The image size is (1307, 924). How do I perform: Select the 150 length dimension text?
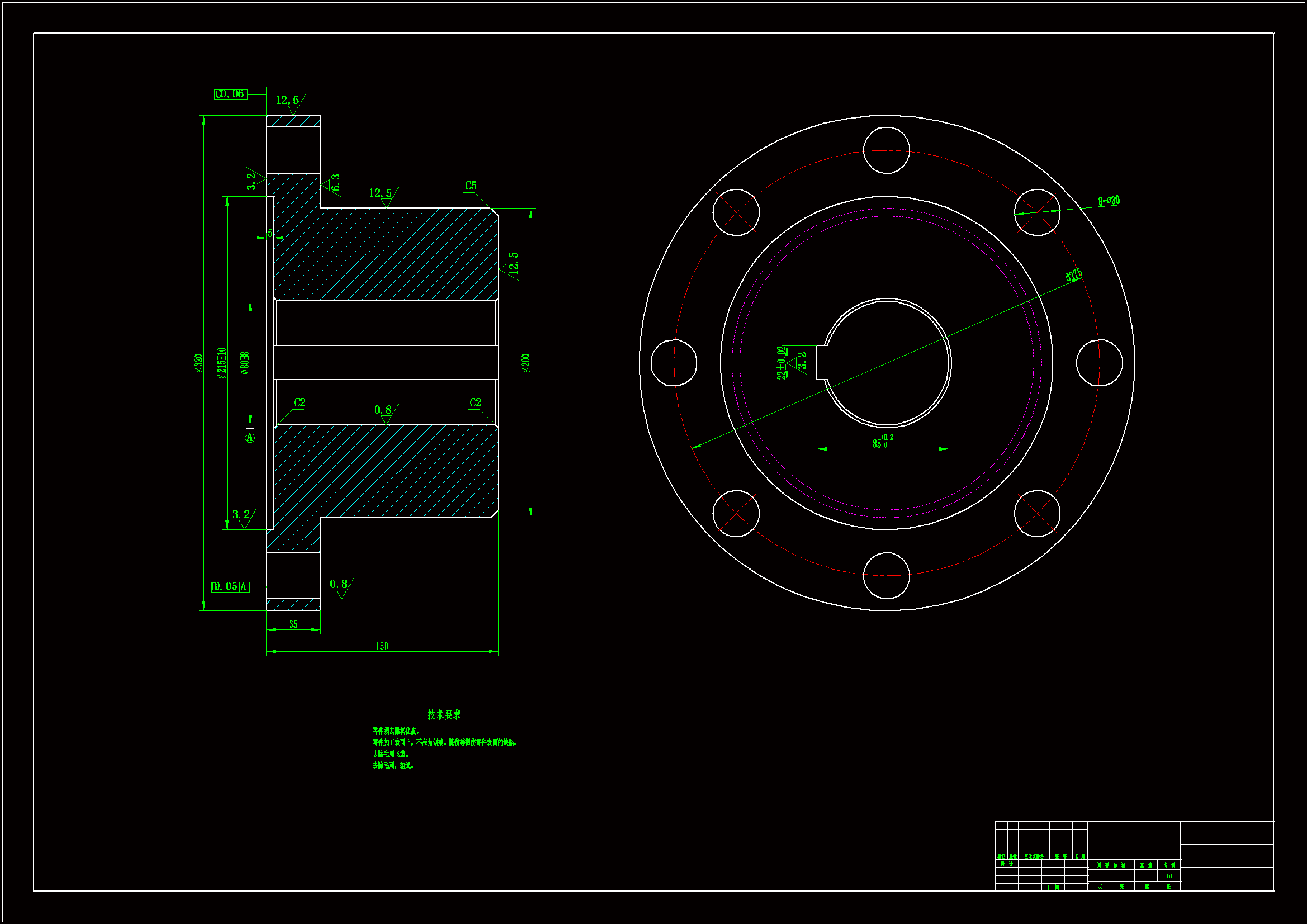[382, 646]
